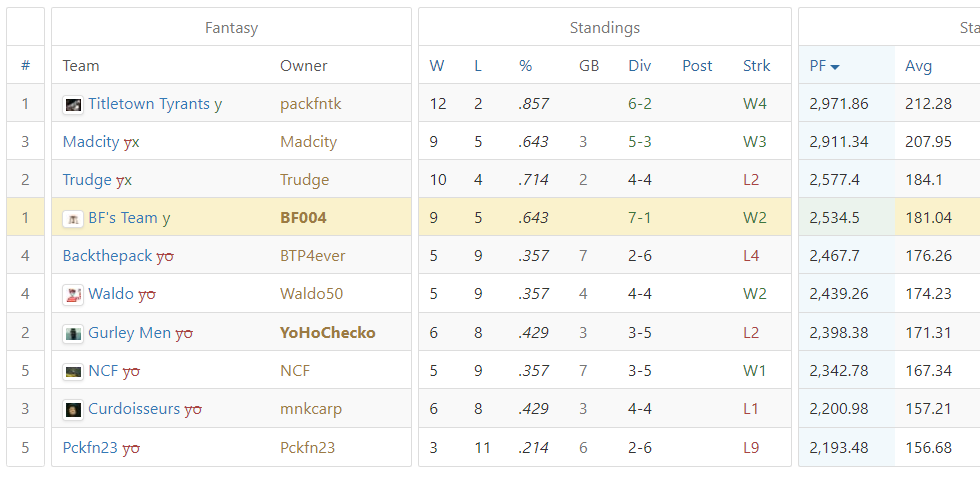Click the Waldo team avatar icon
Viewport: 980px width, 482px height.
(x=73, y=294)
